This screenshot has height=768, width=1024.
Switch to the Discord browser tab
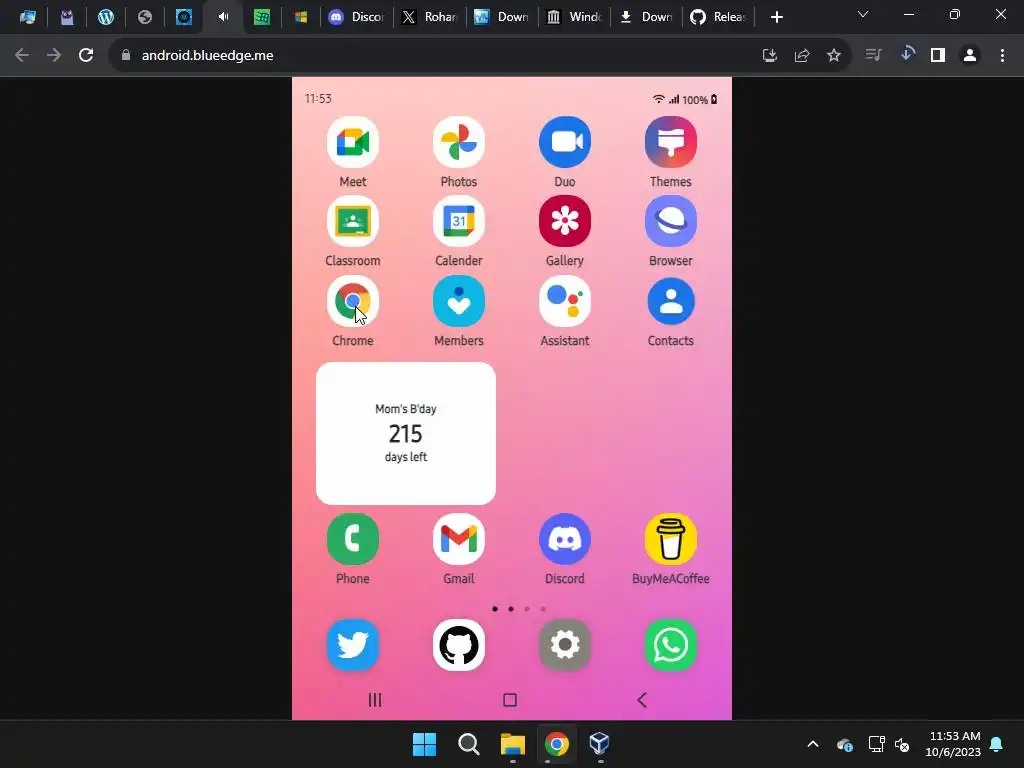(357, 17)
